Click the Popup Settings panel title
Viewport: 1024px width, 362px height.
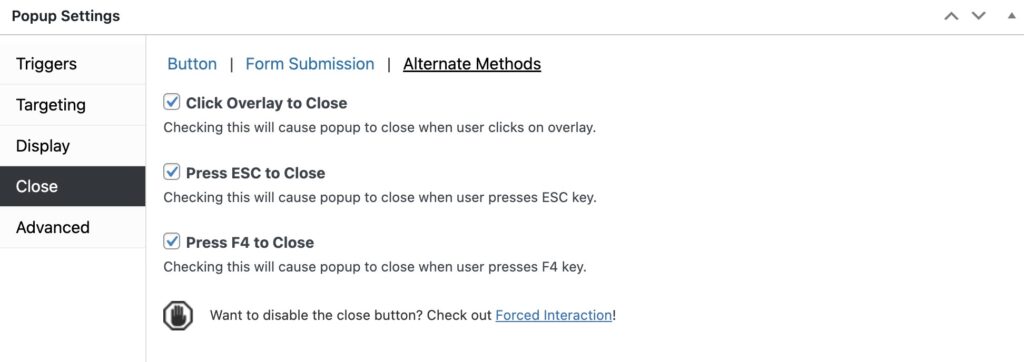[x=66, y=16]
